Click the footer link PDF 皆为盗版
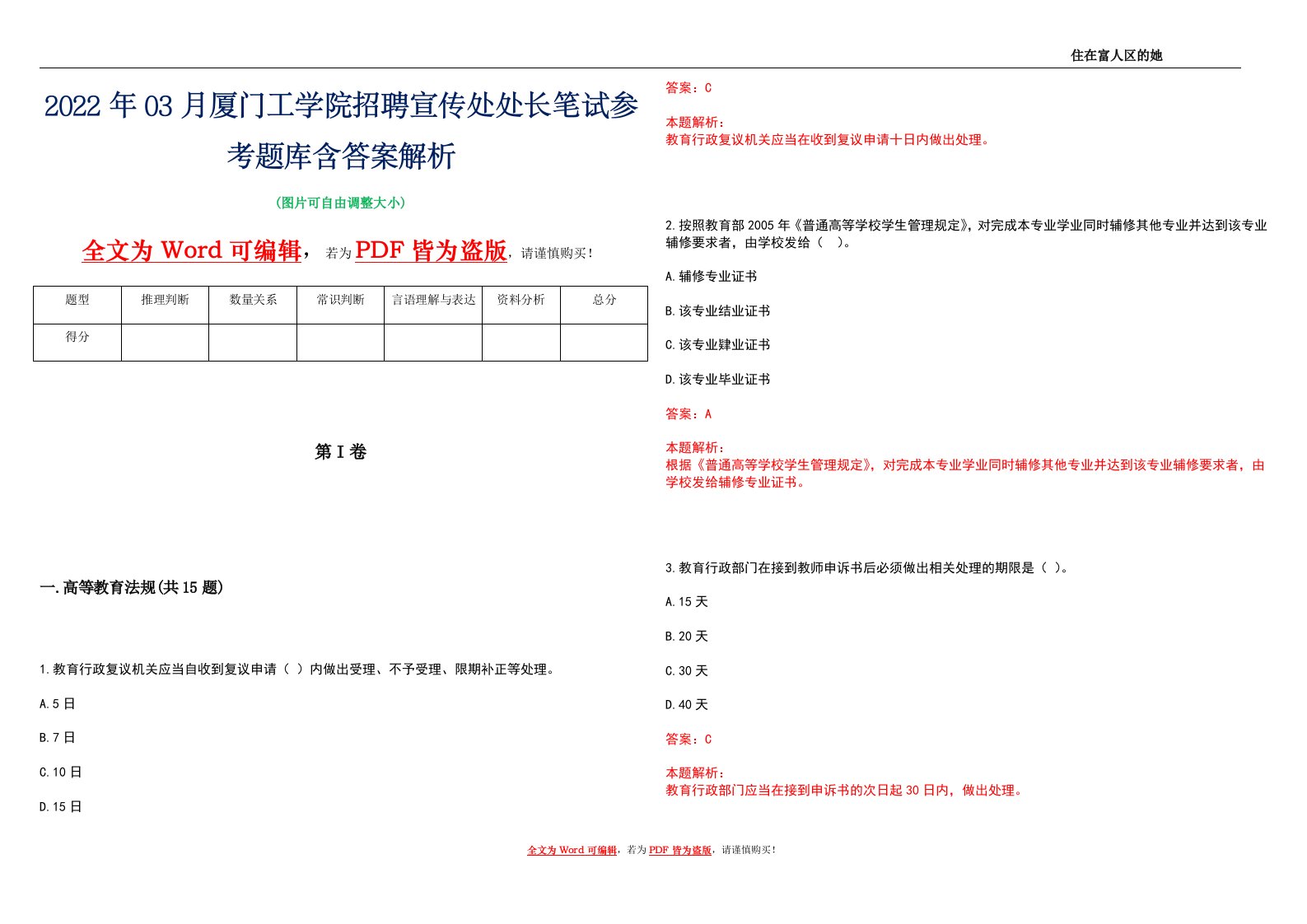 pyautogui.click(x=680, y=850)
